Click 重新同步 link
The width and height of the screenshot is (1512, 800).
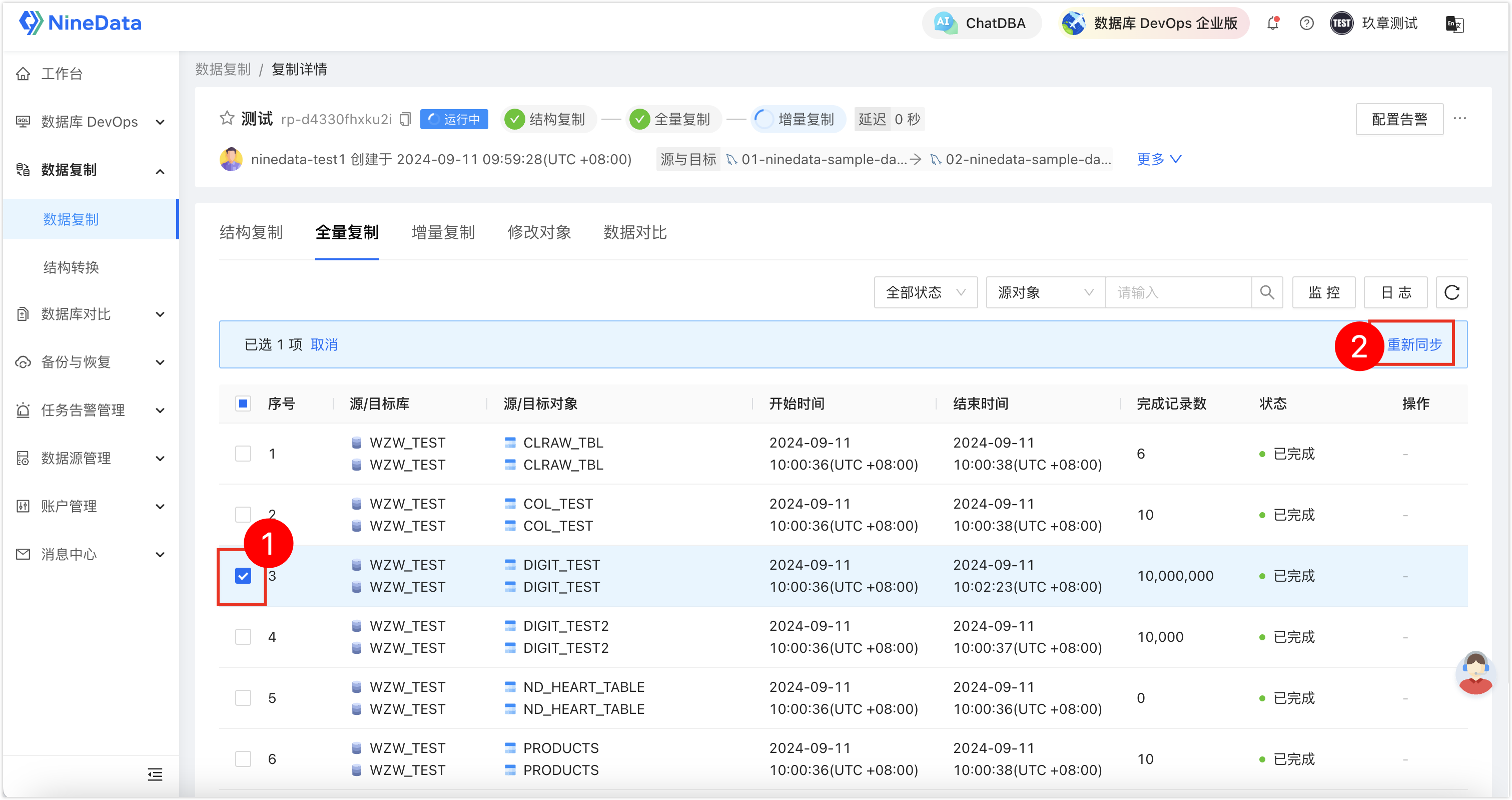tap(1414, 345)
